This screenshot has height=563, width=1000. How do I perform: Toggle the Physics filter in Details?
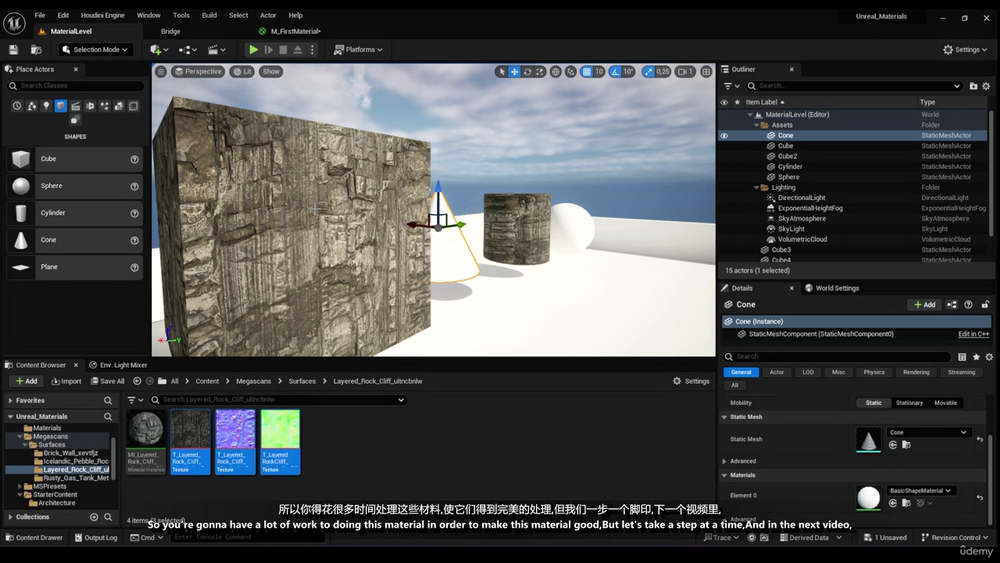874,372
